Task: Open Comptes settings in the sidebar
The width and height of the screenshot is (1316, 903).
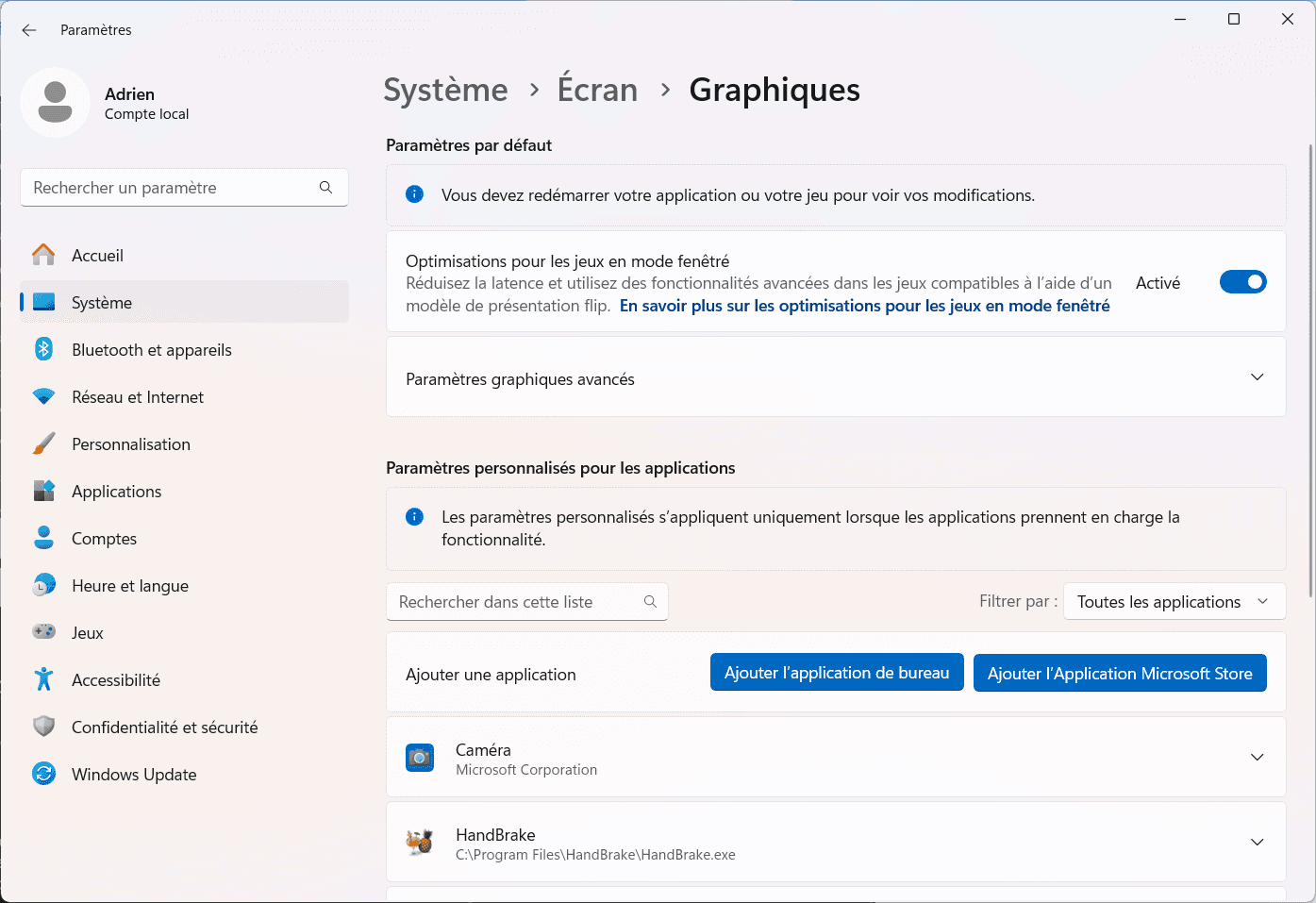Action: click(x=184, y=538)
